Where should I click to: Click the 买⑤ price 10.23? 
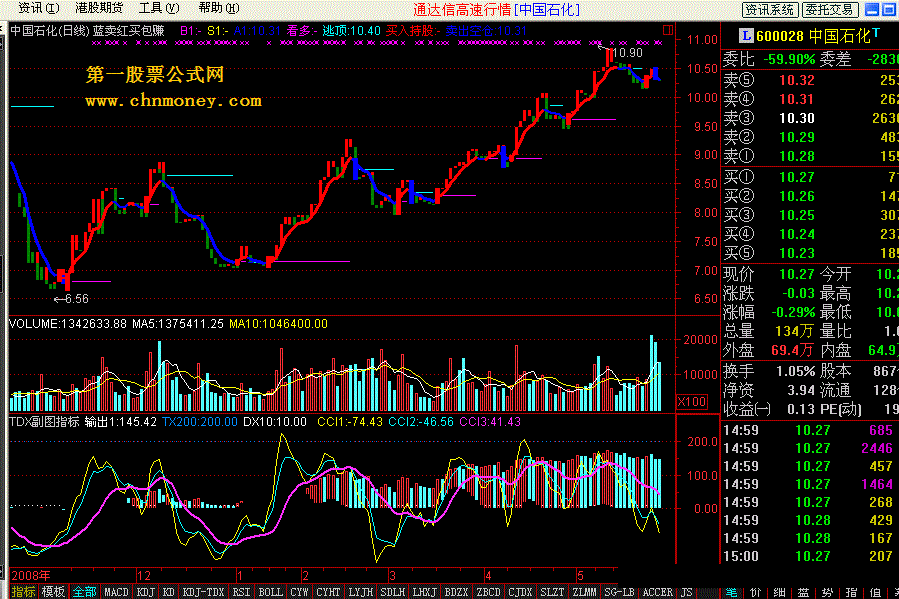(796, 253)
